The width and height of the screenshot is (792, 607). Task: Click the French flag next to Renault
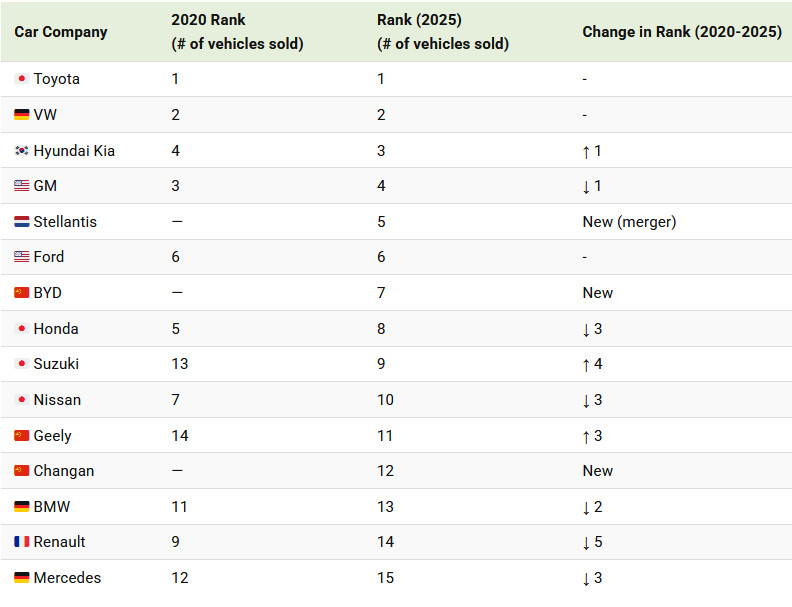(22, 542)
